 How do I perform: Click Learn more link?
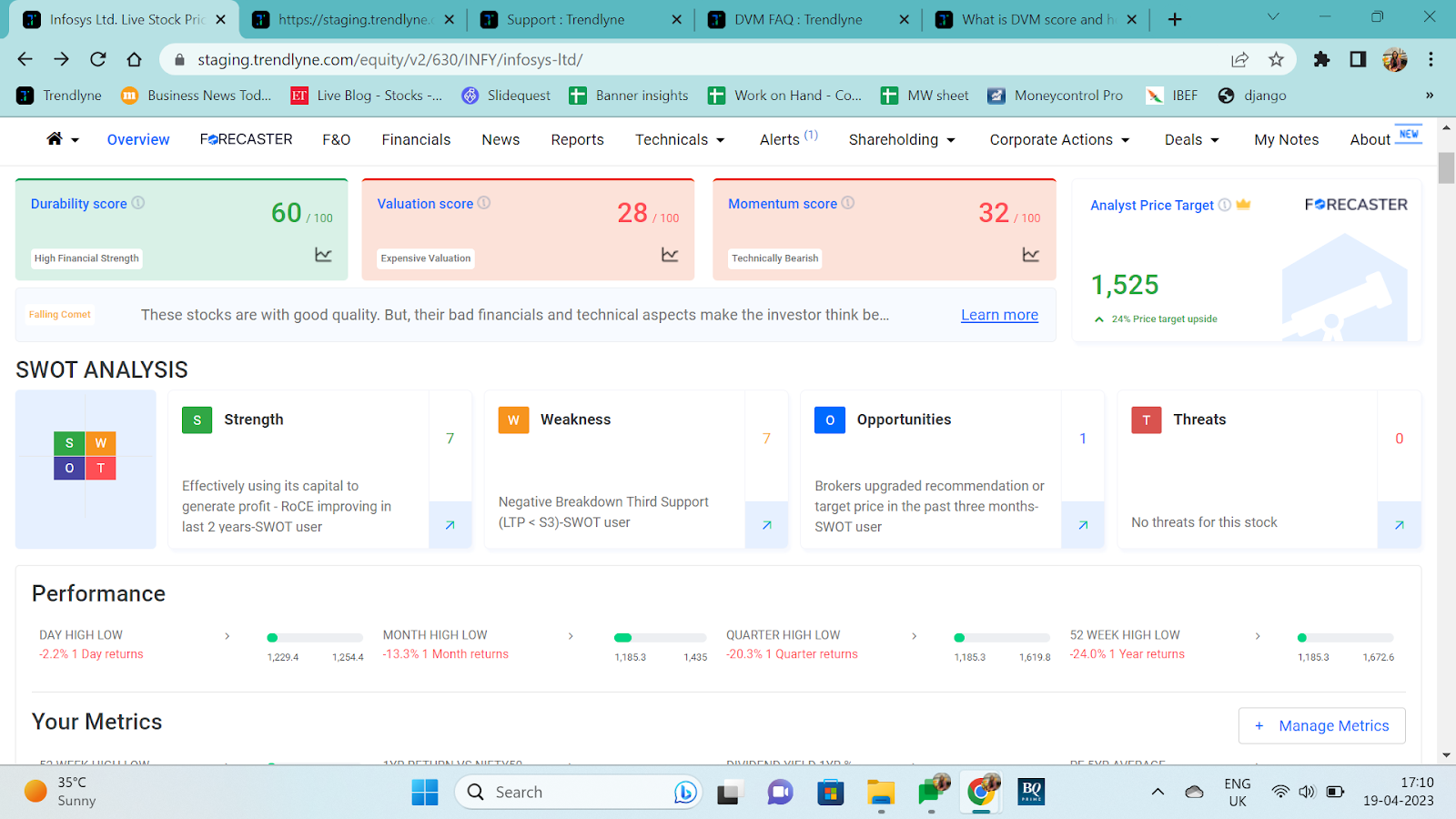(999, 315)
